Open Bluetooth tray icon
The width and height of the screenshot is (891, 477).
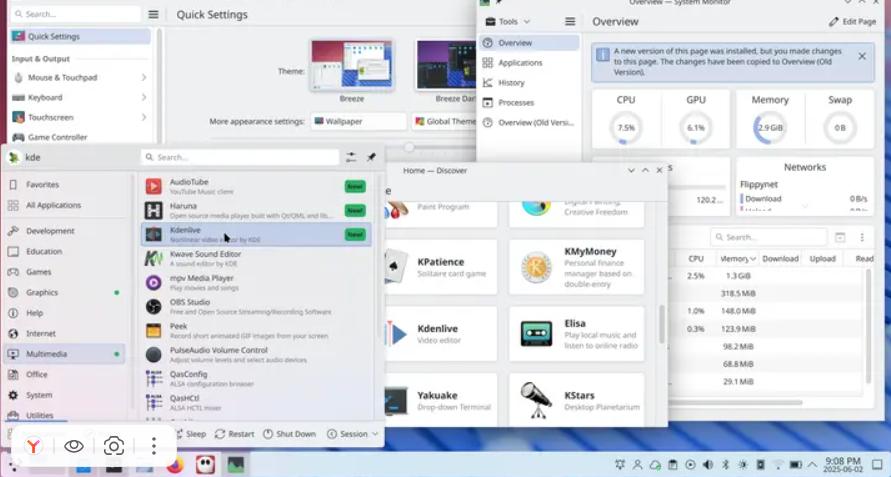[726, 465]
